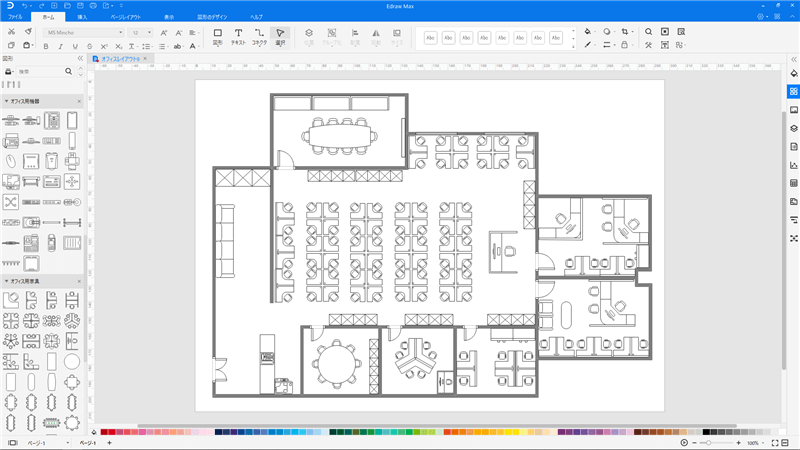Image resolution: width=800 pixels, height=450 pixels.
Task: Open the font size dropdown
Action: tap(141, 32)
